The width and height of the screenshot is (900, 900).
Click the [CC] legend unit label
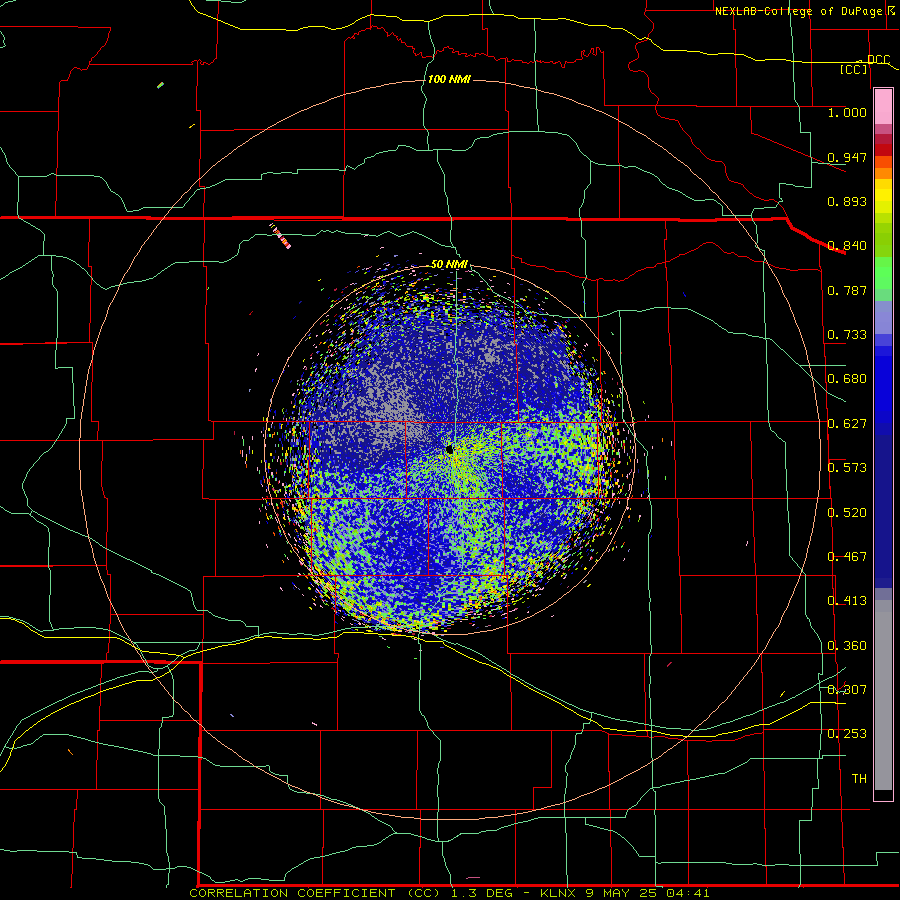(x=854, y=69)
